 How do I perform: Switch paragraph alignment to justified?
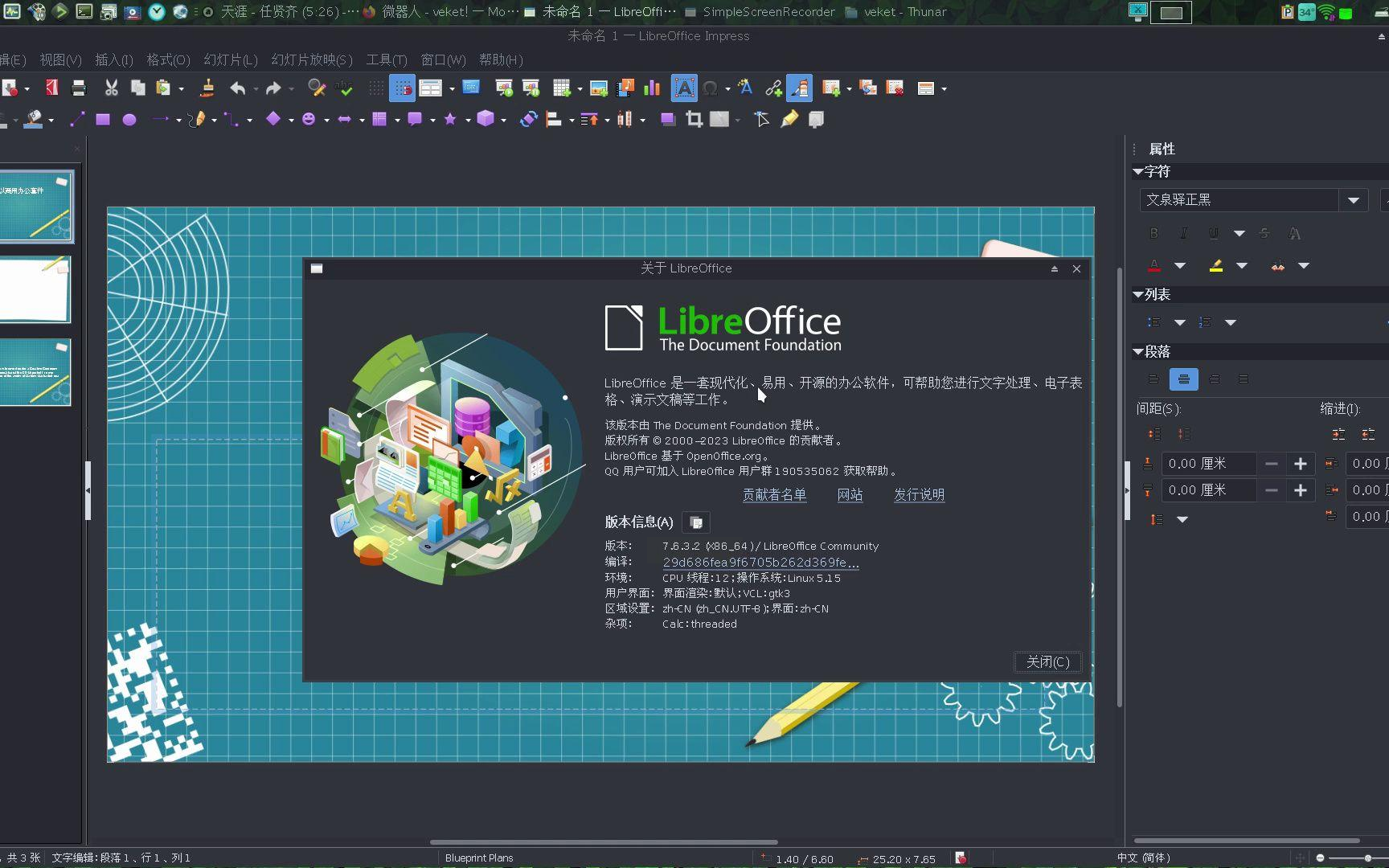click(1243, 379)
